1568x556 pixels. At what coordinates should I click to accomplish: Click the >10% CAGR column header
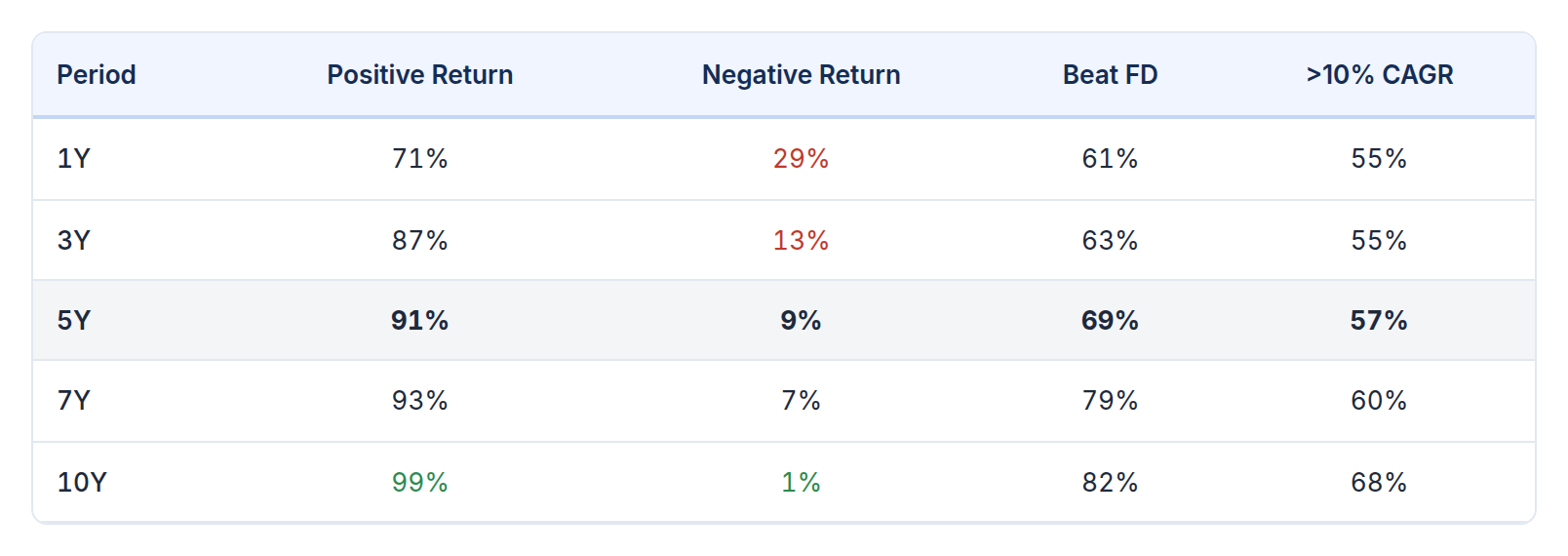(1379, 75)
